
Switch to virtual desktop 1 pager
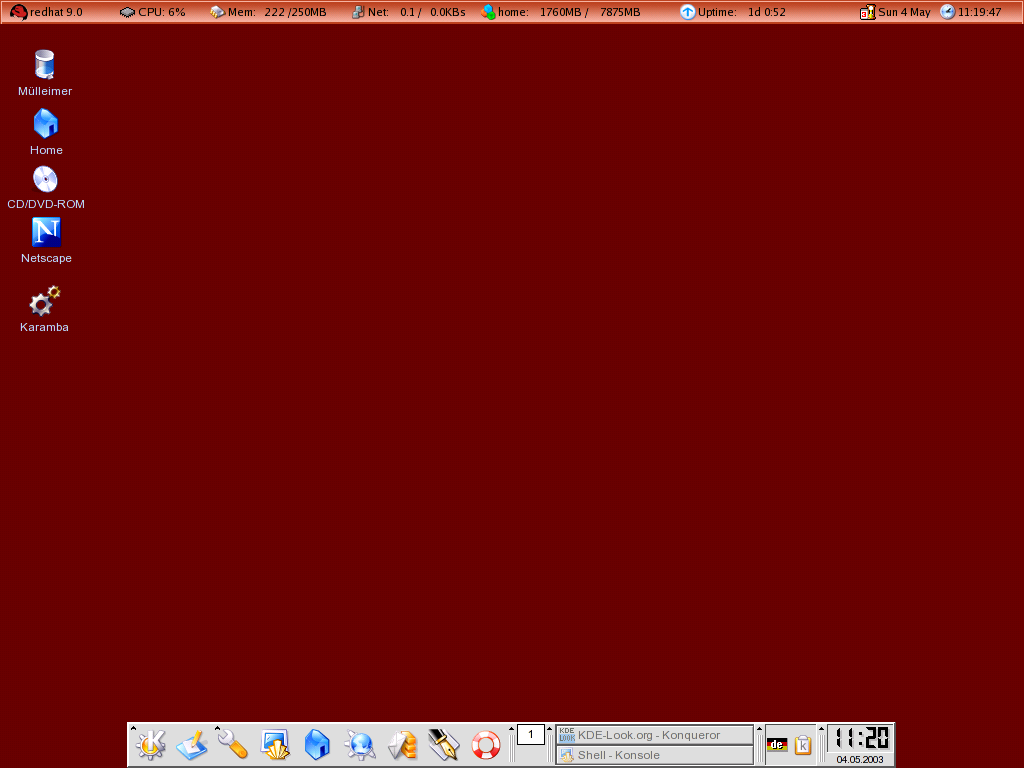pyautogui.click(x=530, y=735)
